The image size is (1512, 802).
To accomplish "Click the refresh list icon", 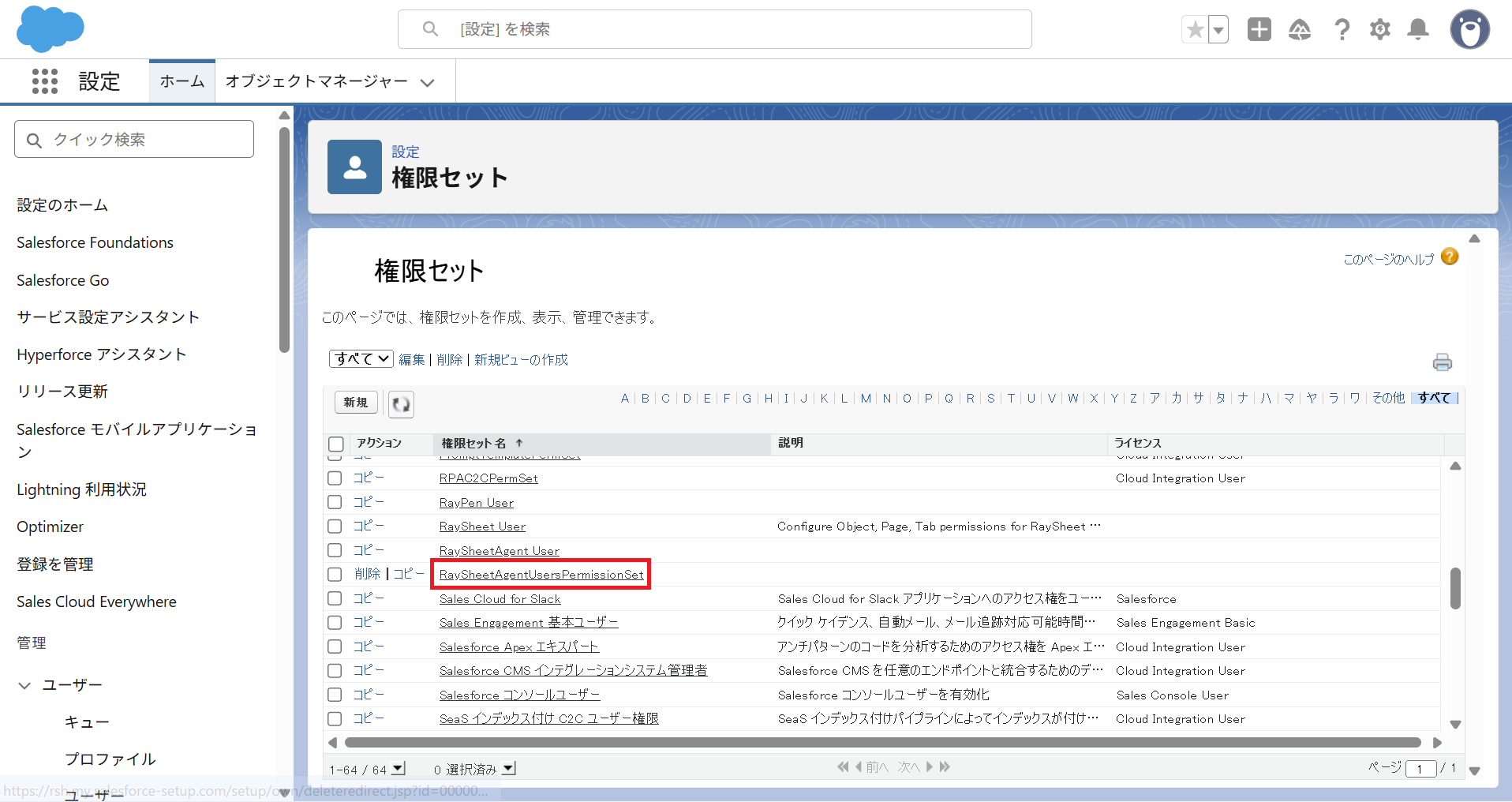I will coord(401,403).
